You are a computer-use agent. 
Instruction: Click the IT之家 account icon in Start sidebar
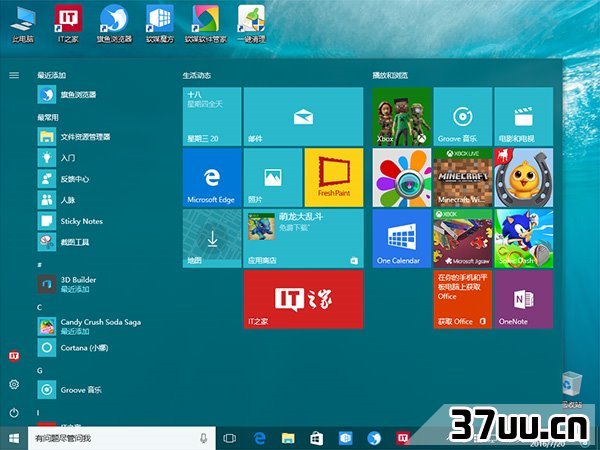coord(14,356)
